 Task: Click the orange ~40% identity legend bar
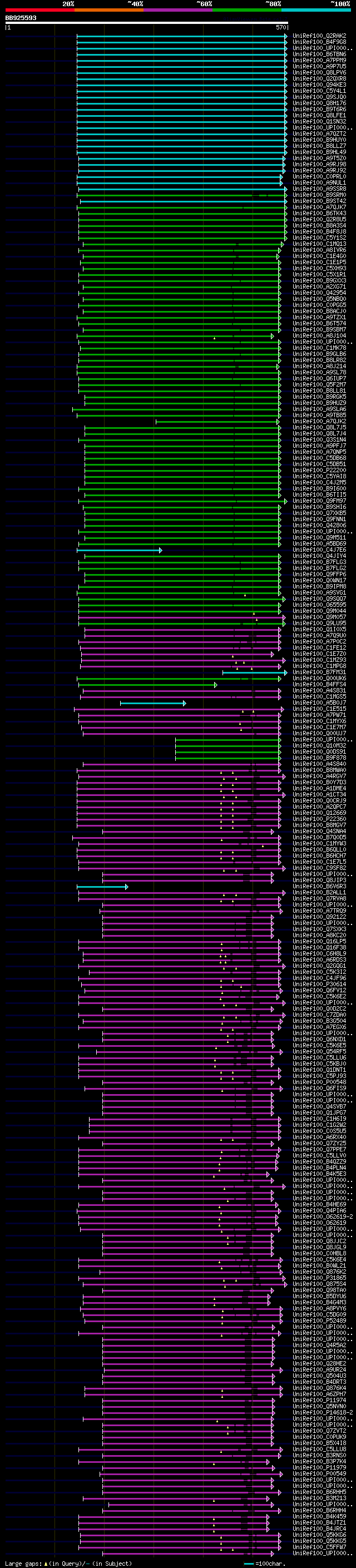point(109,10)
